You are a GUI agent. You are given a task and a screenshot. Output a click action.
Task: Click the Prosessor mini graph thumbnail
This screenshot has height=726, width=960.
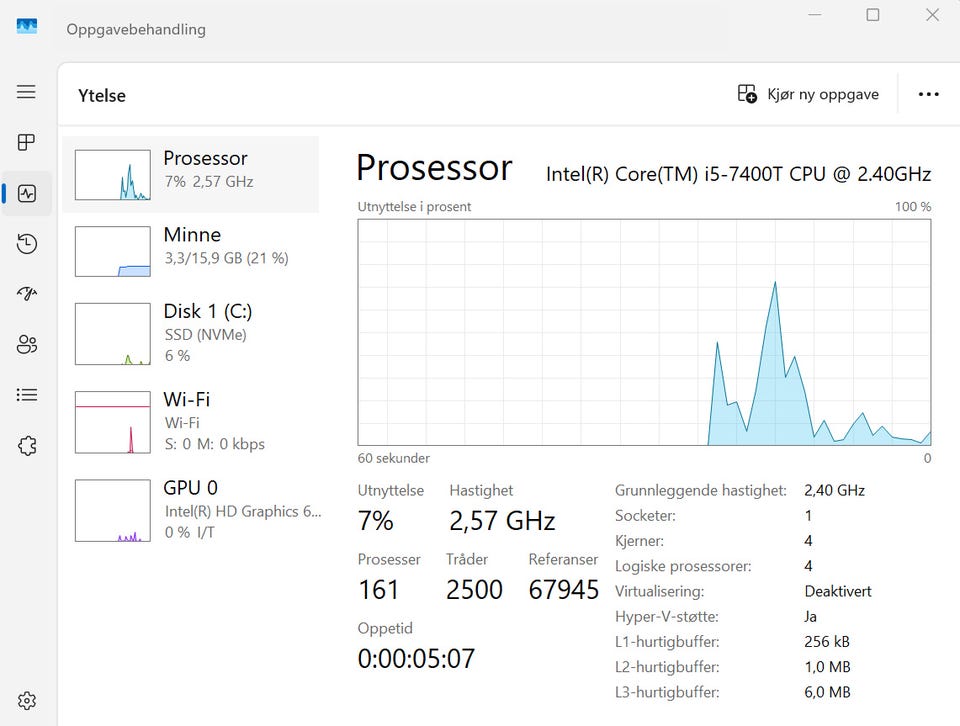(x=113, y=175)
